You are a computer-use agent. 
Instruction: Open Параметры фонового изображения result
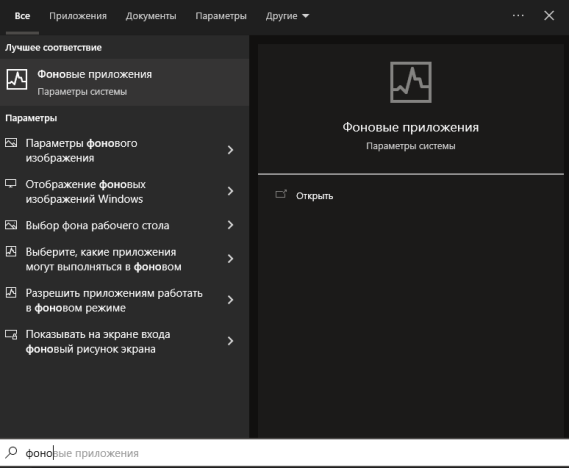tap(124, 150)
